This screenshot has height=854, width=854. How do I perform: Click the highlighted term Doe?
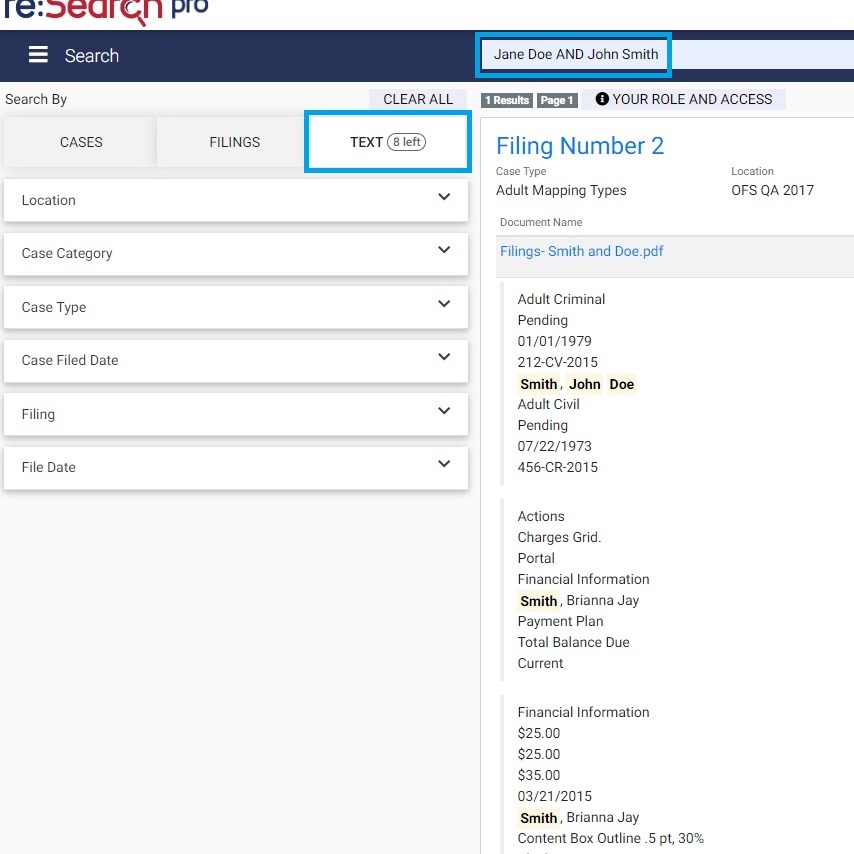621,384
